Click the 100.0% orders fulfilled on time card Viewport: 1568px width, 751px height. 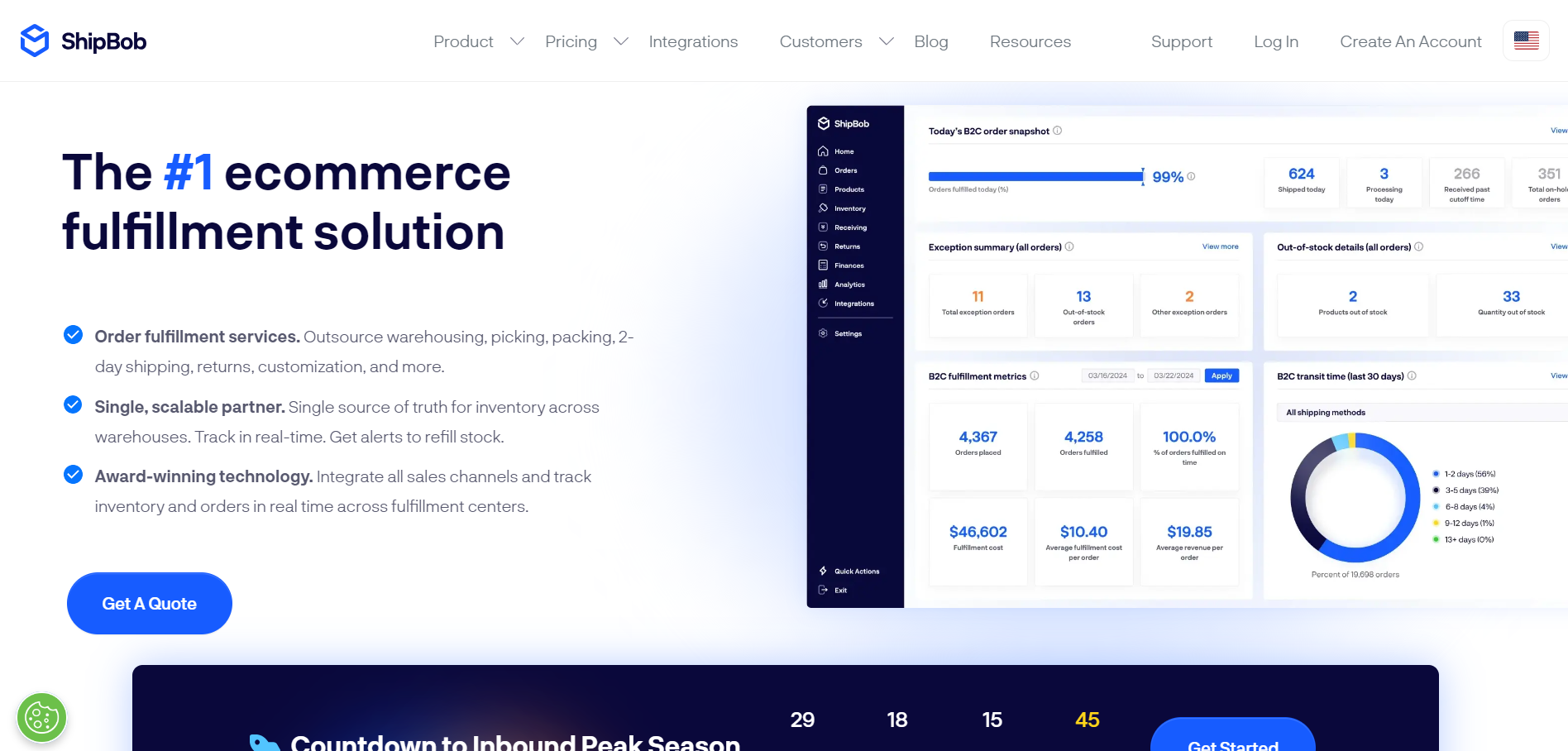point(1189,447)
